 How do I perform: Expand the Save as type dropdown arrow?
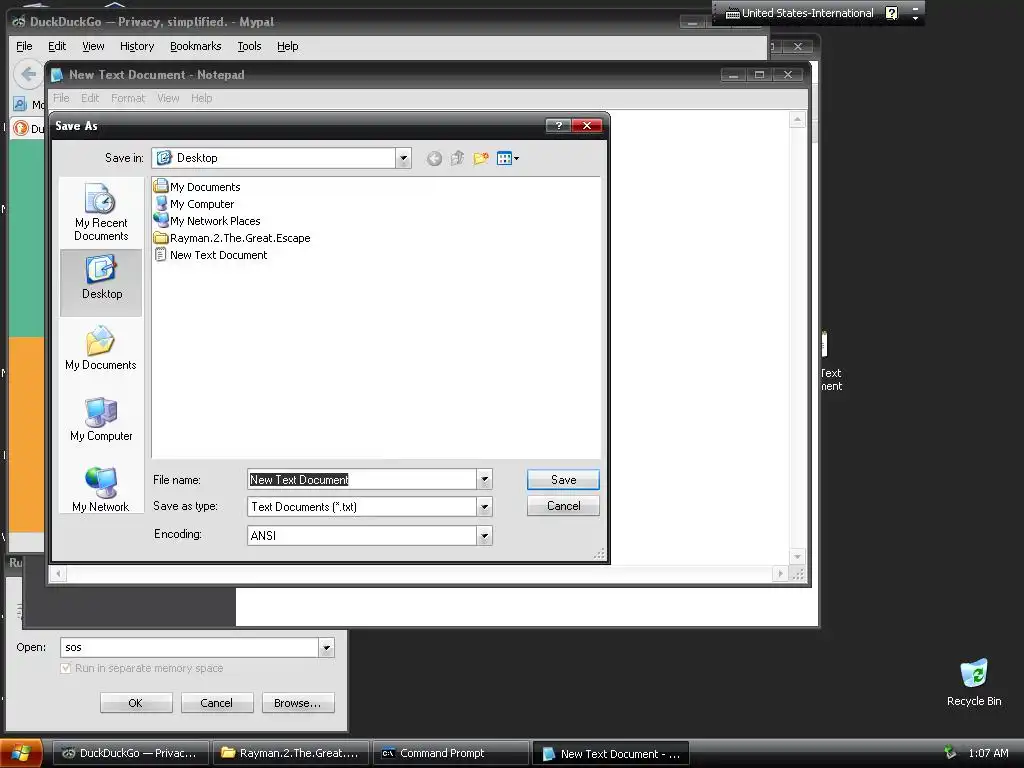coord(484,507)
